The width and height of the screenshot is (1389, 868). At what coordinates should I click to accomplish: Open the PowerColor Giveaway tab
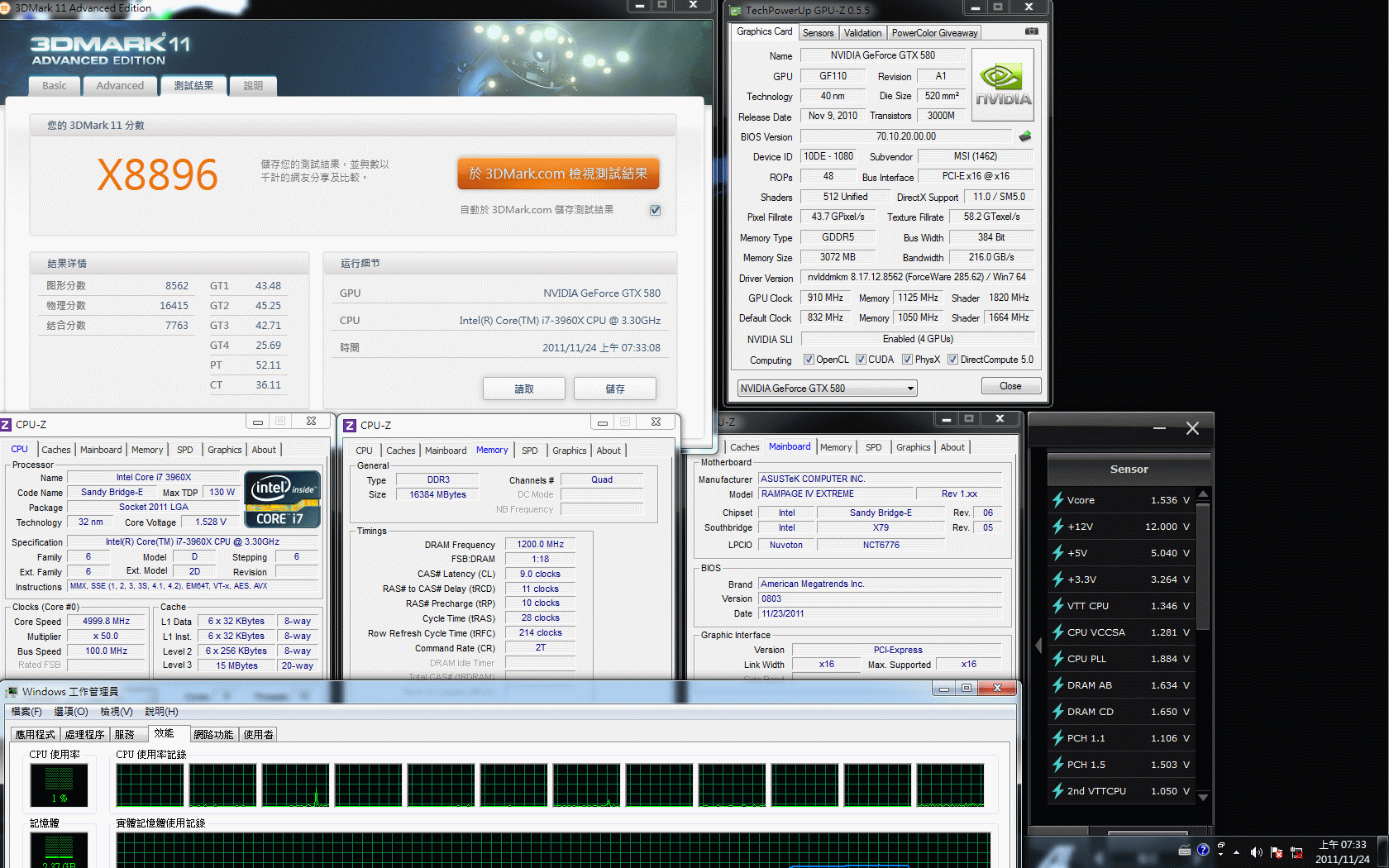click(x=934, y=33)
